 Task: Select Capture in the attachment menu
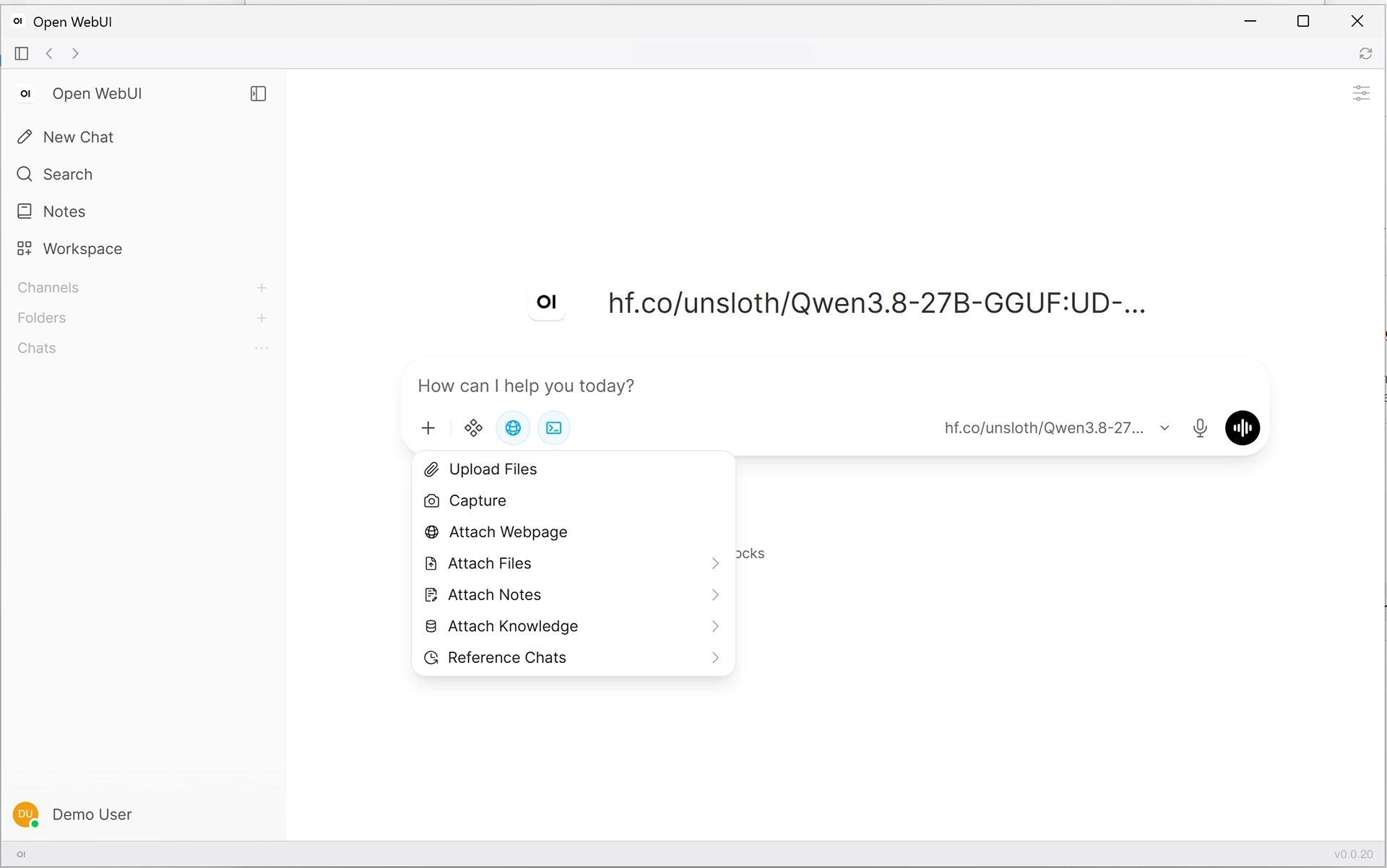coord(573,501)
